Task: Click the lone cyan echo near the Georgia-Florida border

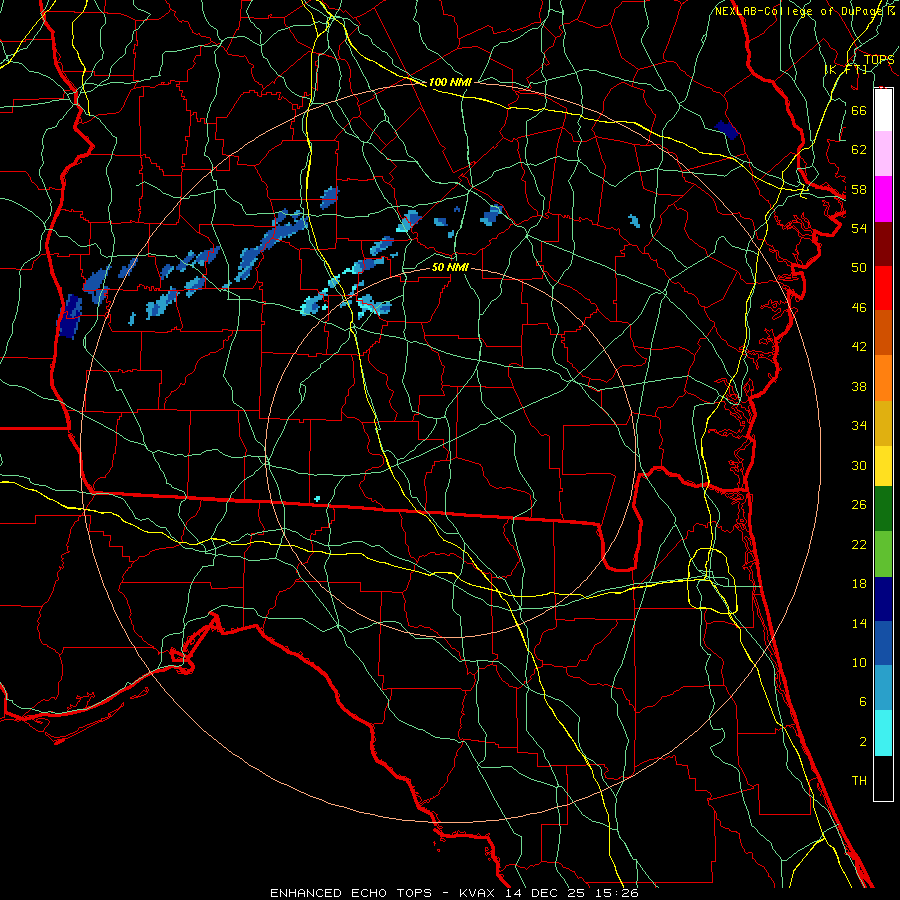Action: tap(317, 498)
